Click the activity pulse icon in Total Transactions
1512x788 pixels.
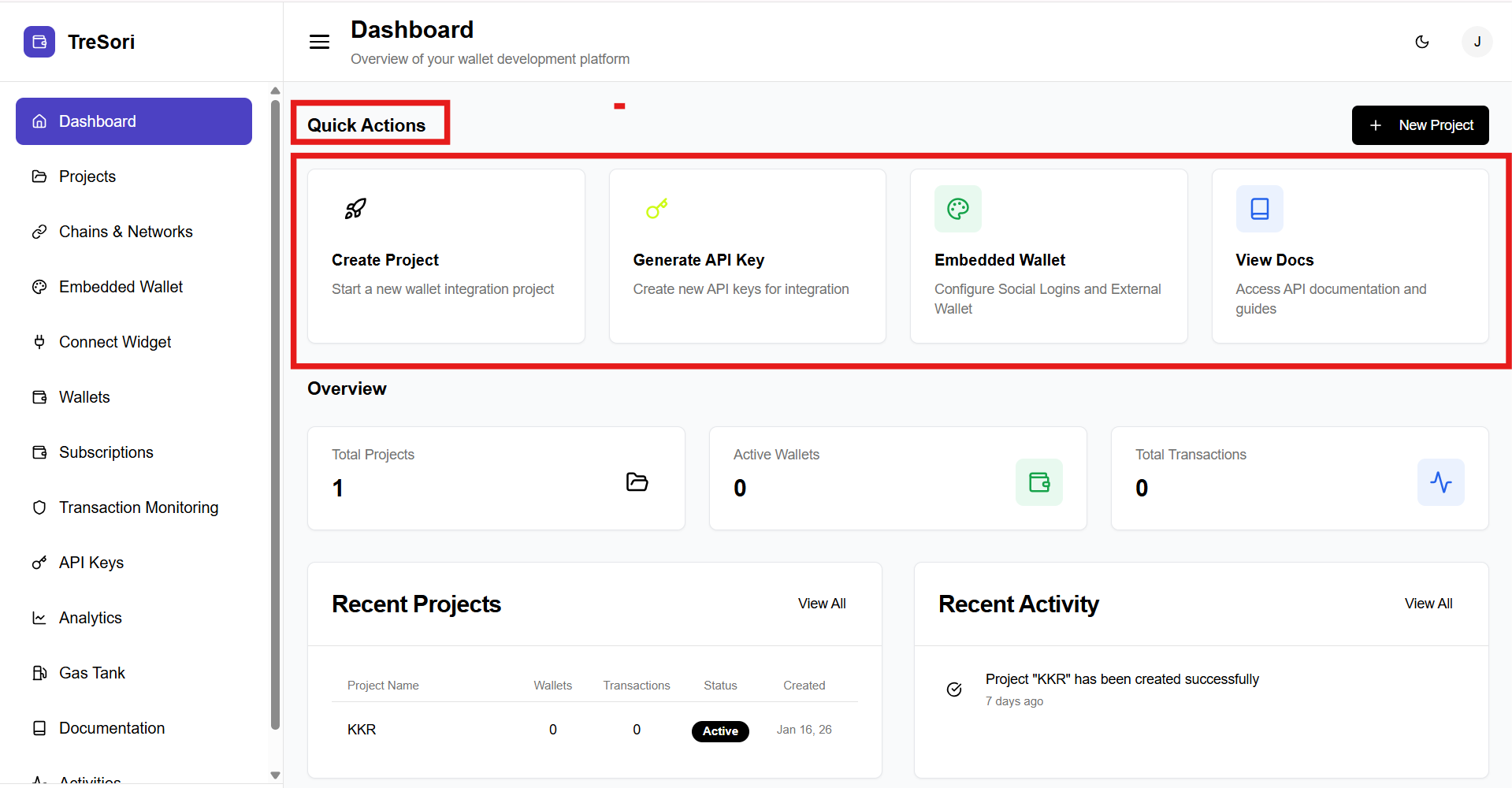[x=1440, y=481]
